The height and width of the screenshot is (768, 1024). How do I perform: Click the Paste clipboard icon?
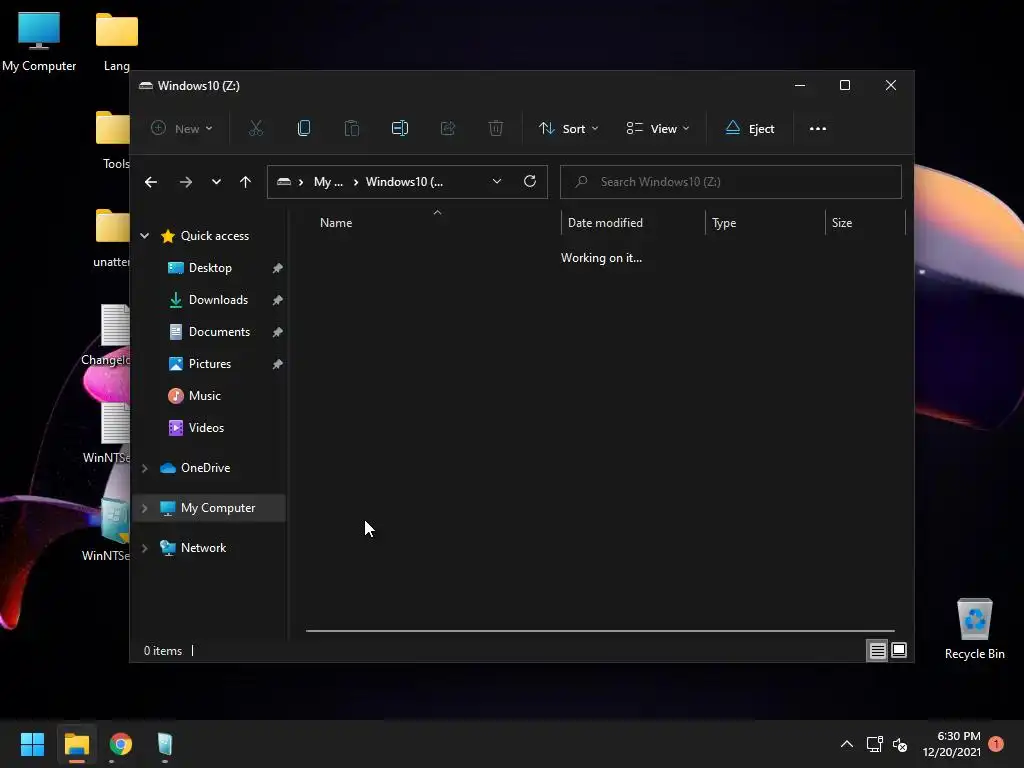pos(352,129)
